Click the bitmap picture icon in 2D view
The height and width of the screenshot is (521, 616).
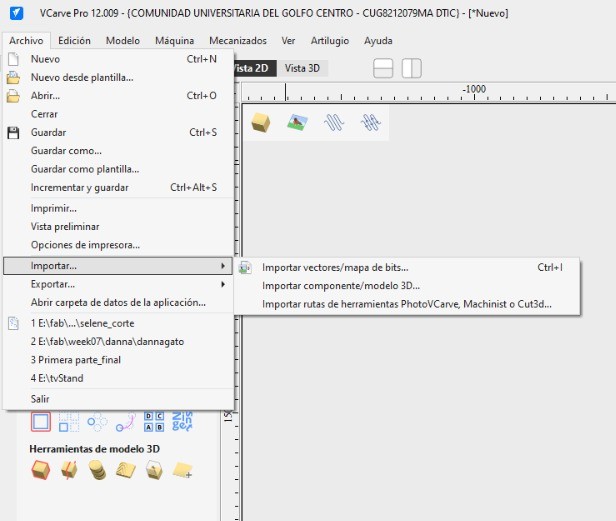click(x=297, y=122)
